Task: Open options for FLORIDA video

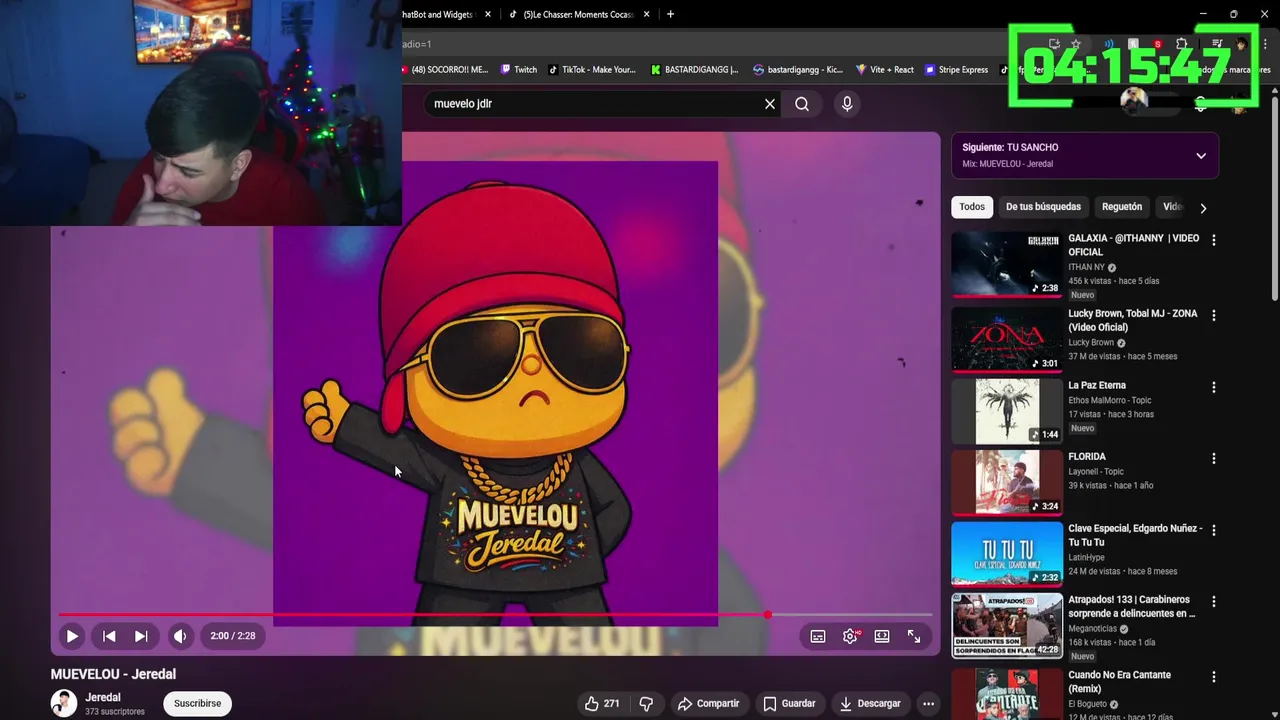Action: (1213, 459)
